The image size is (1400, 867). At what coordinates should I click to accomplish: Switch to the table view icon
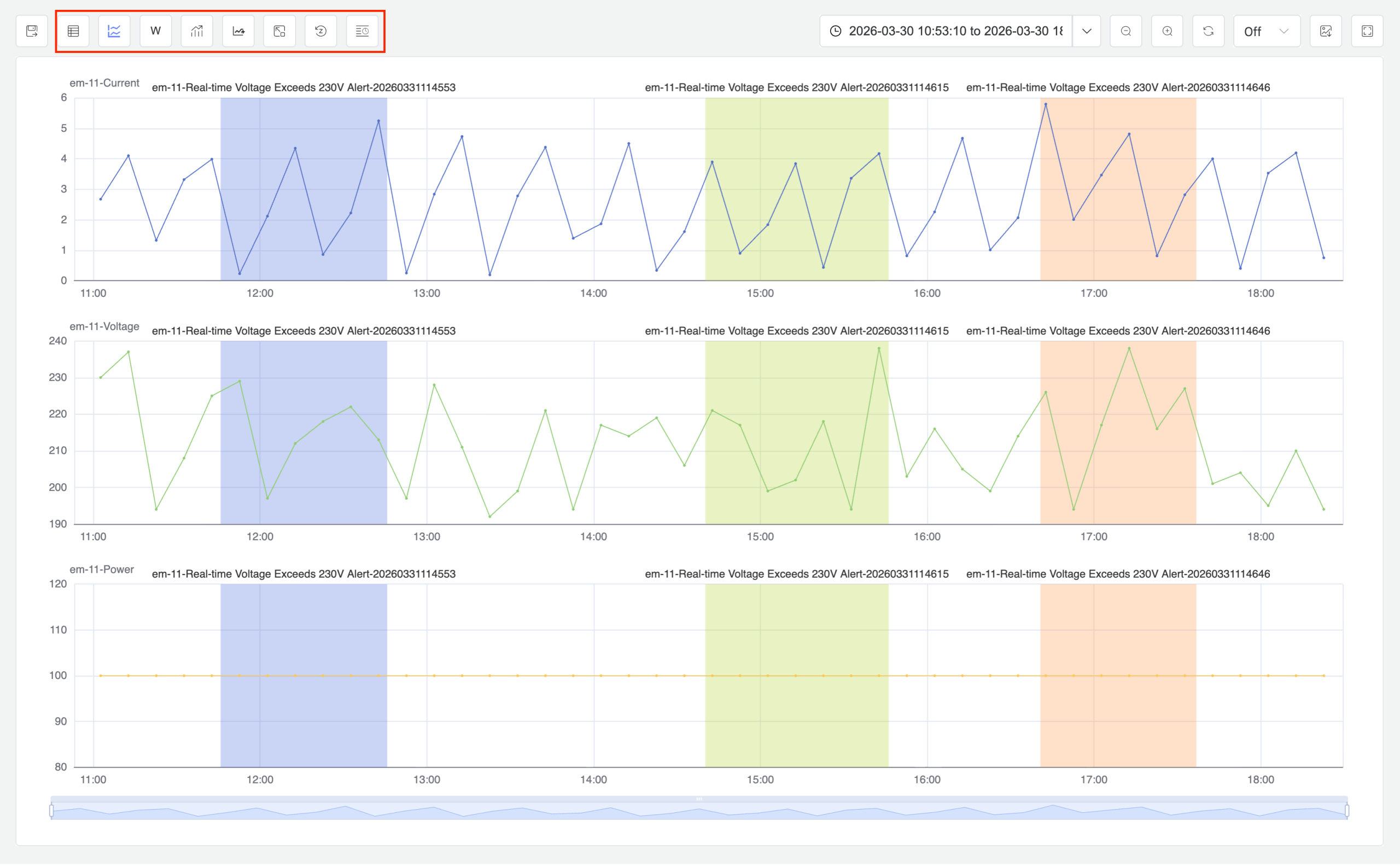[x=73, y=31]
